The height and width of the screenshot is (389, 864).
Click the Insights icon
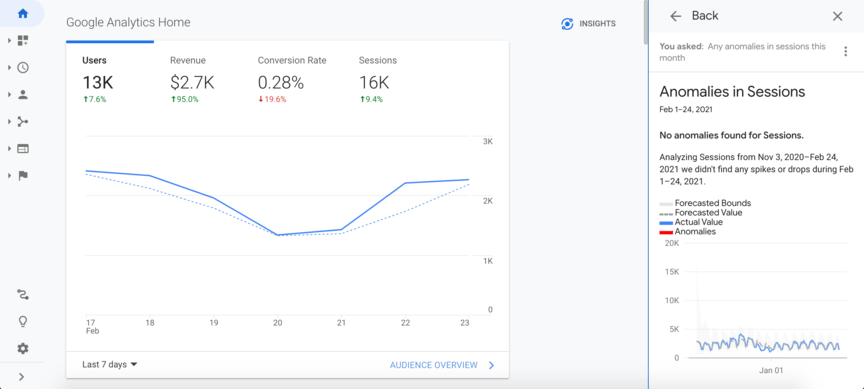point(567,24)
